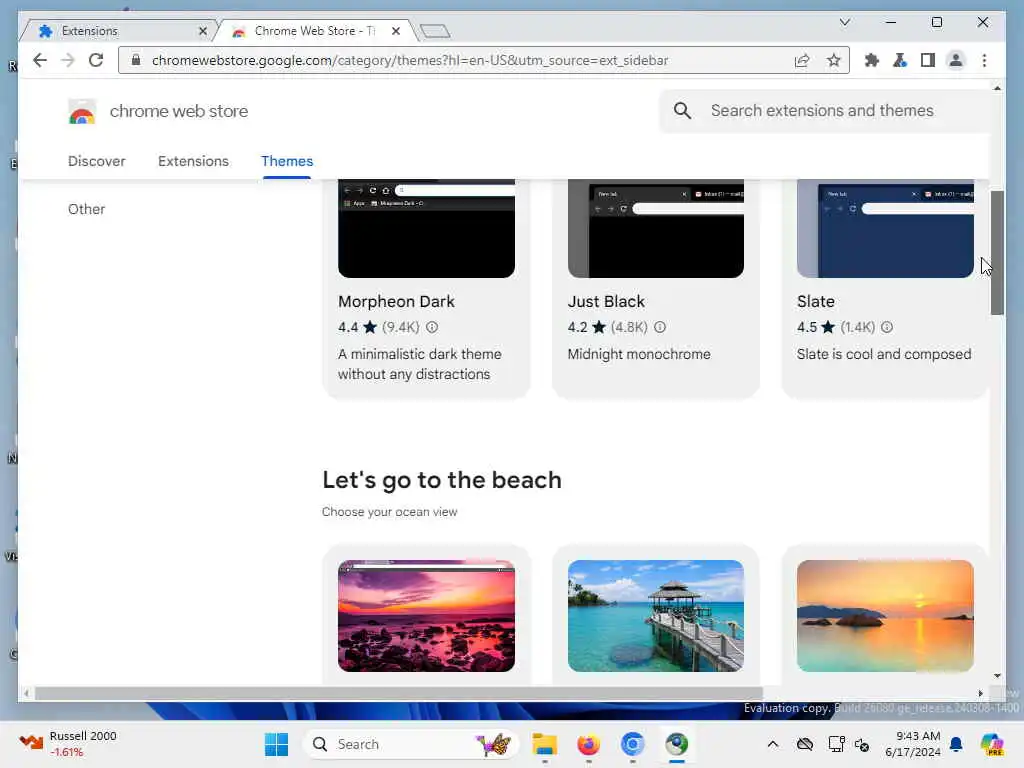Open the Just Black theme preview image
1024x768 pixels.
(656, 229)
